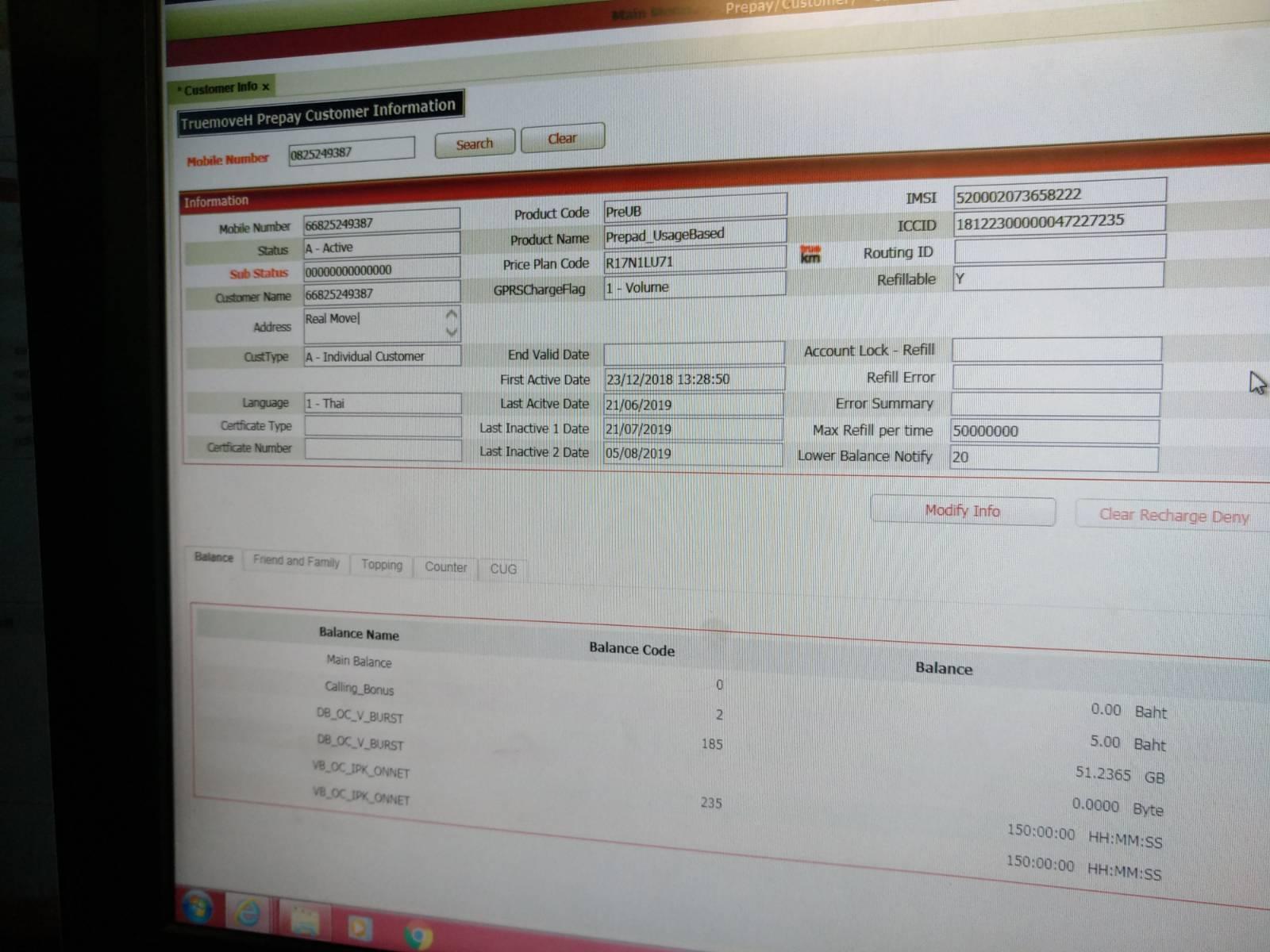Click the Refill Error field
The height and width of the screenshot is (952, 1270).
pos(1056,377)
